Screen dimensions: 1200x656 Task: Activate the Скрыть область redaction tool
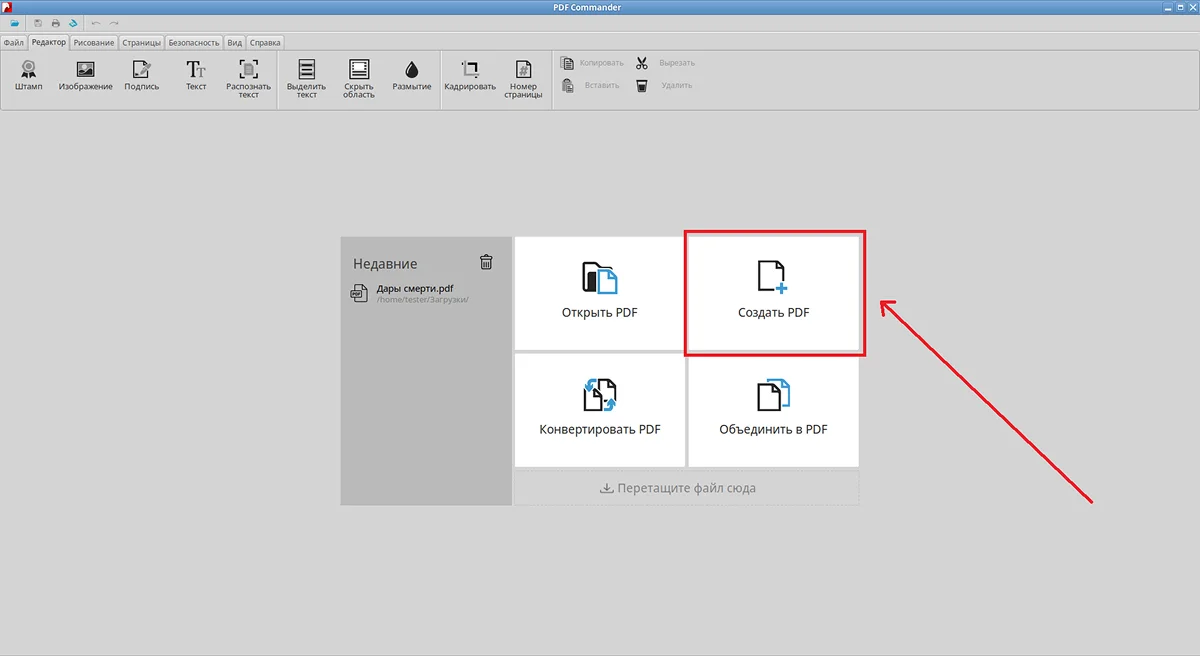click(x=358, y=78)
